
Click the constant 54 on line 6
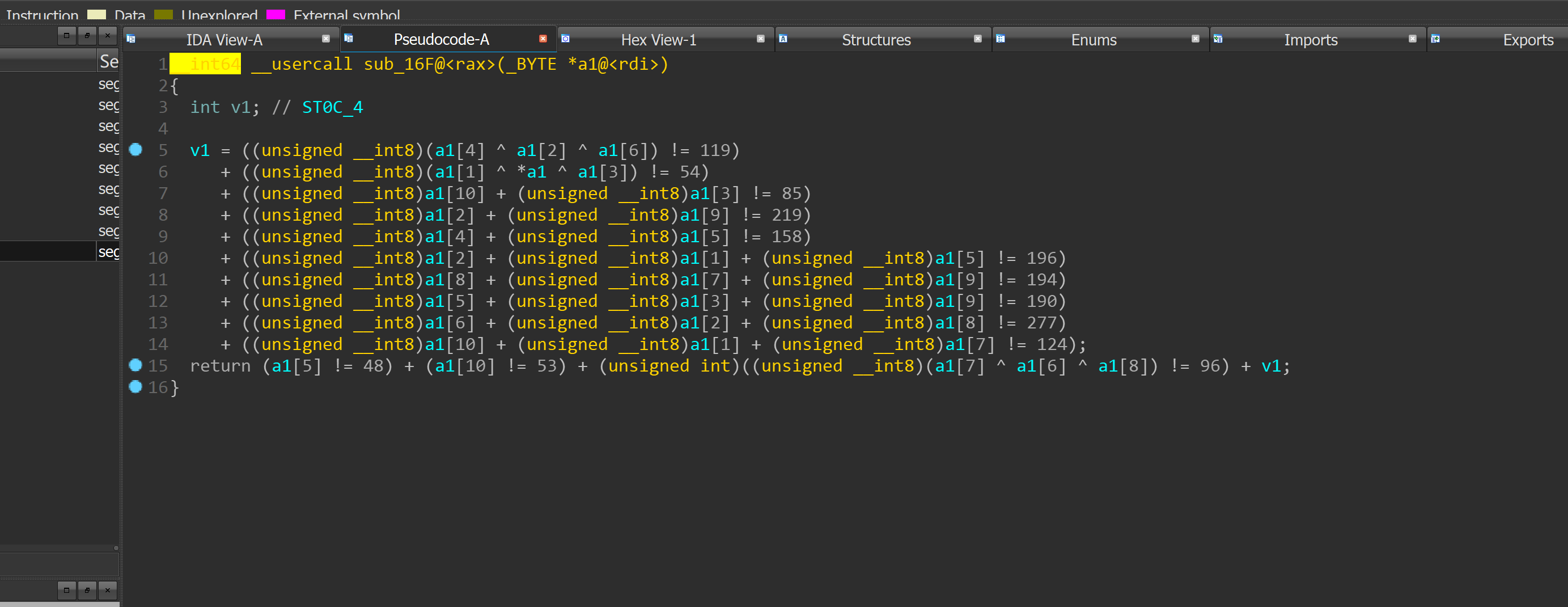(690, 172)
